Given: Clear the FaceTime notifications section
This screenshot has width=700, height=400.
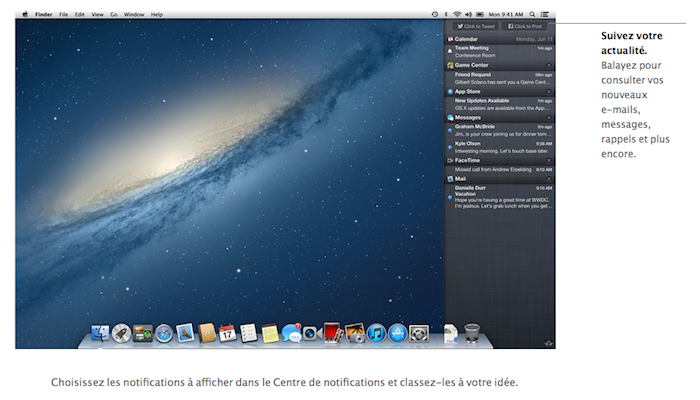Looking at the screenshot, I should point(549,160).
